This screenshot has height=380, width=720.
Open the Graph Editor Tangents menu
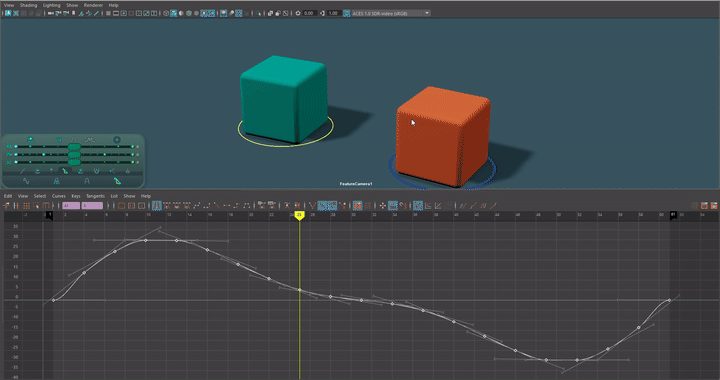[96, 196]
